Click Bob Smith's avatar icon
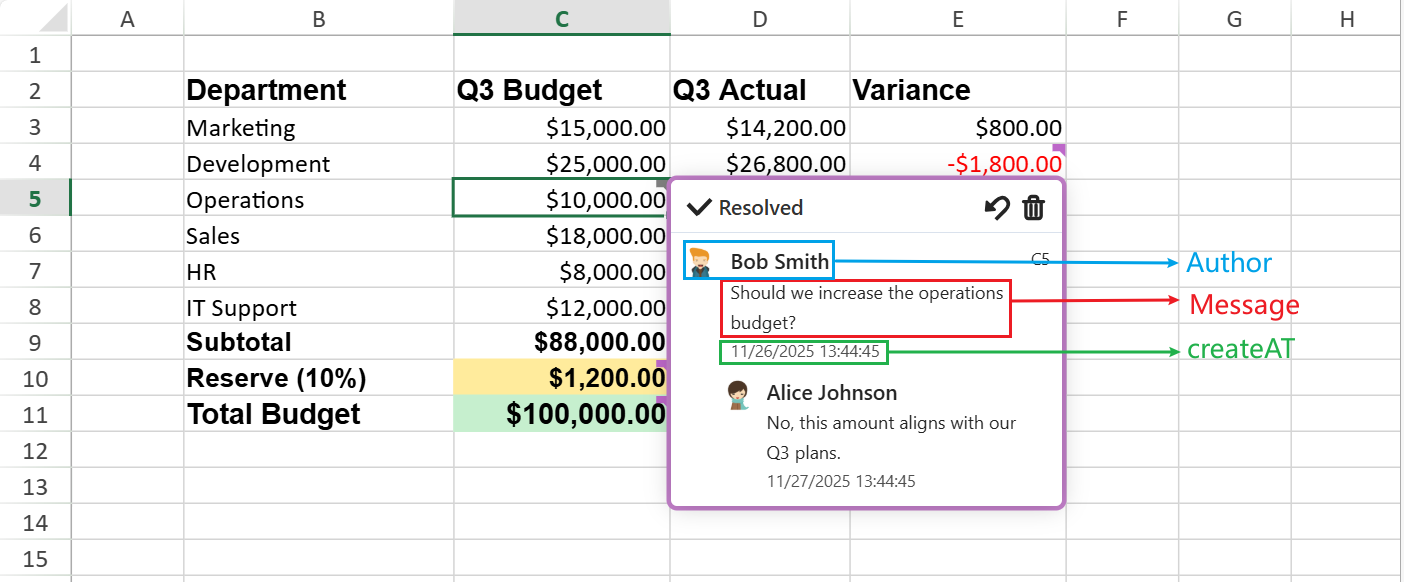Viewport: 1404px width, 582px height. tap(700, 262)
